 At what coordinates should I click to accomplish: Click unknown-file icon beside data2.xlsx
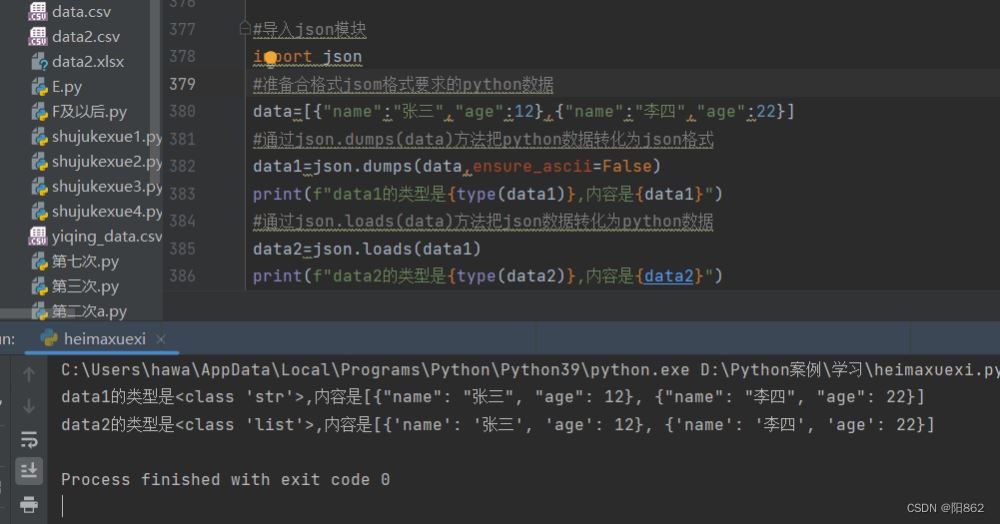pos(40,61)
